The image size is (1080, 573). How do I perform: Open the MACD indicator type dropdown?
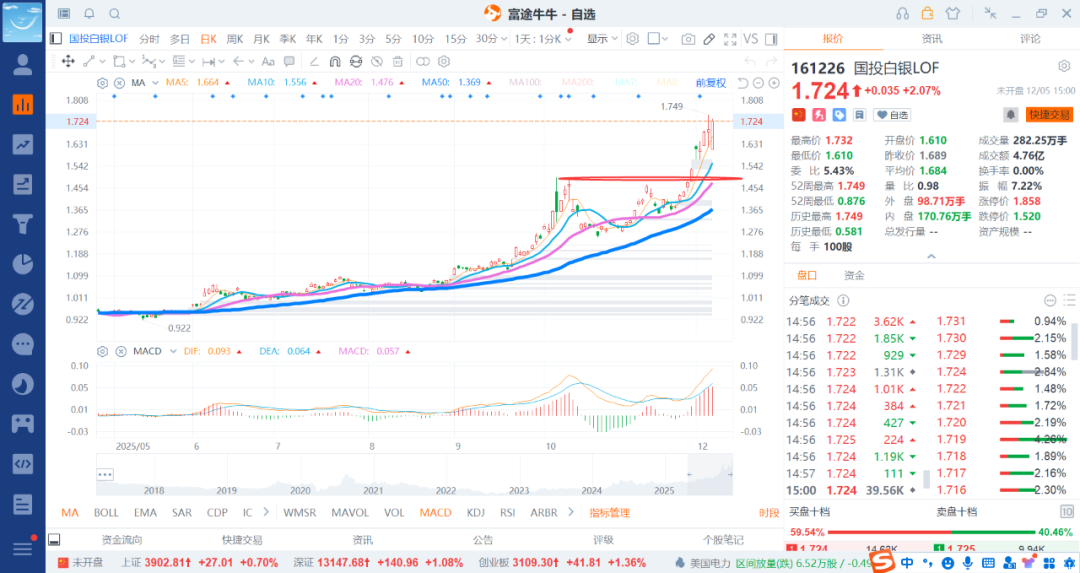[174, 351]
